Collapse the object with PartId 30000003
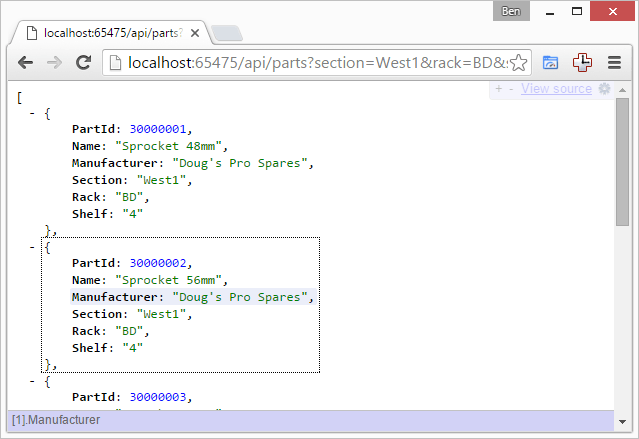 [x=32, y=381]
